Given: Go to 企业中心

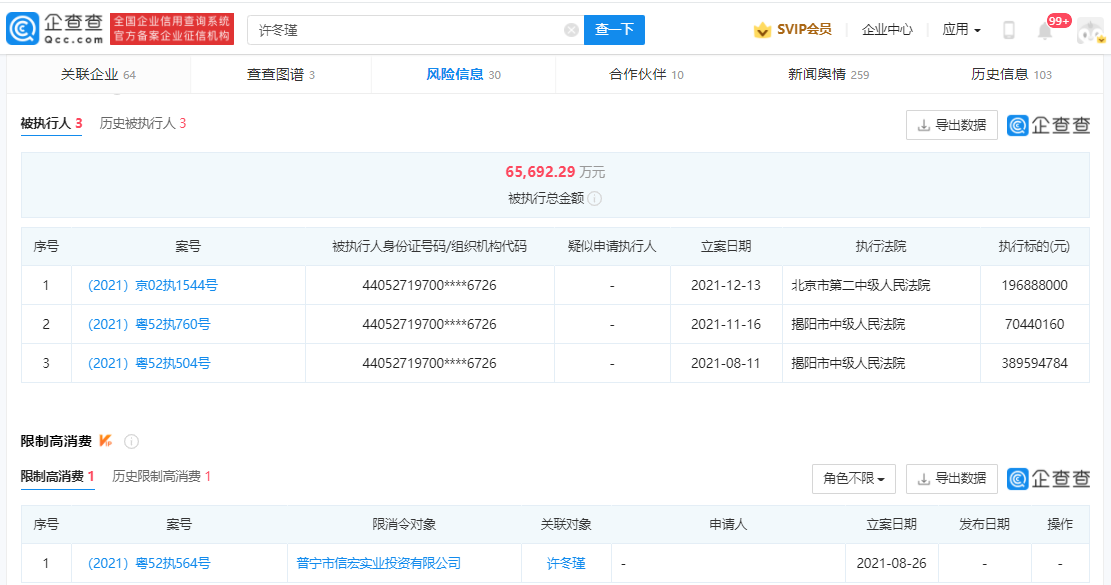Looking at the screenshot, I should (887, 30).
